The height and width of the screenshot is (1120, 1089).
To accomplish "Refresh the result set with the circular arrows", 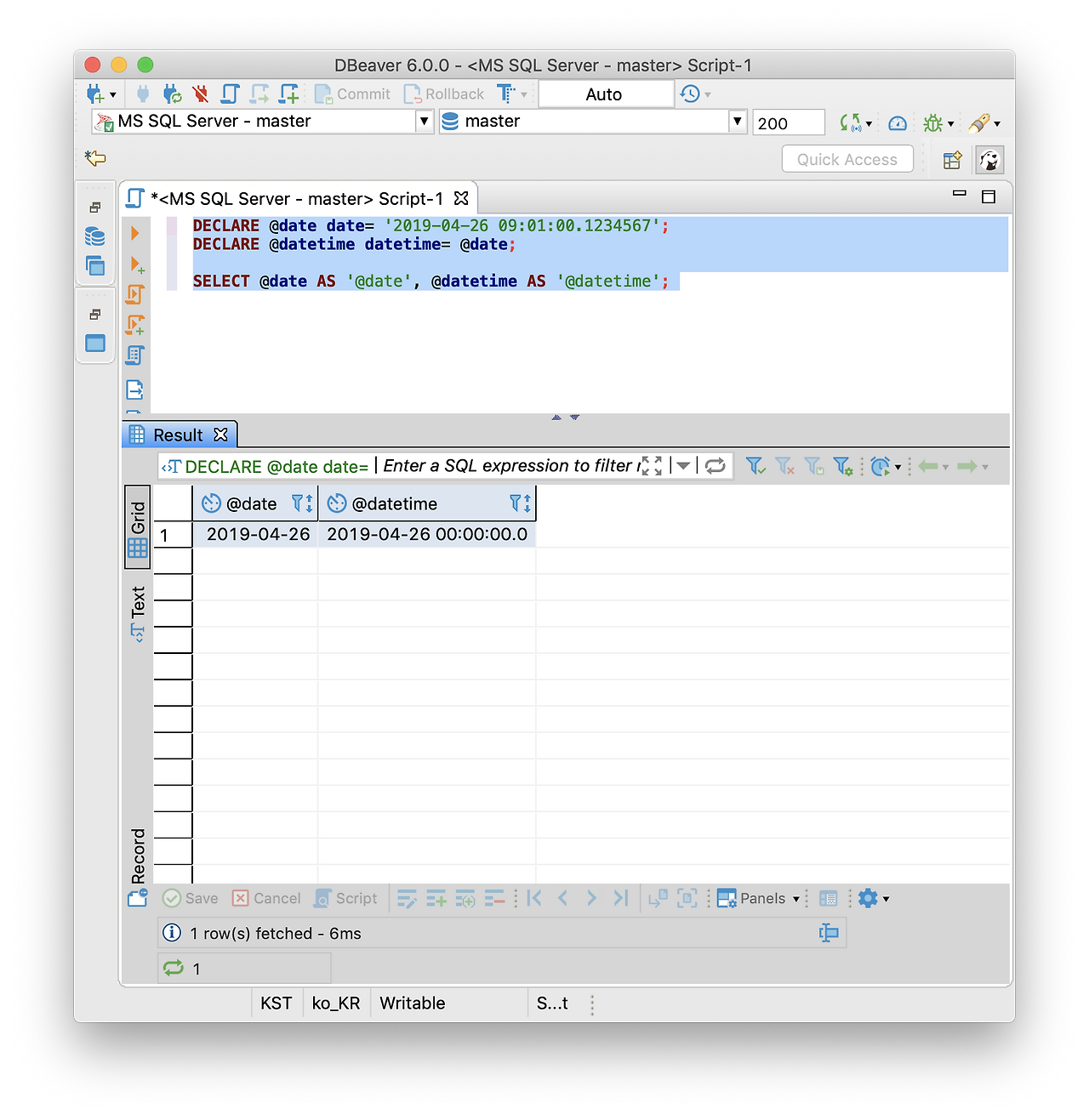I will (x=715, y=465).
